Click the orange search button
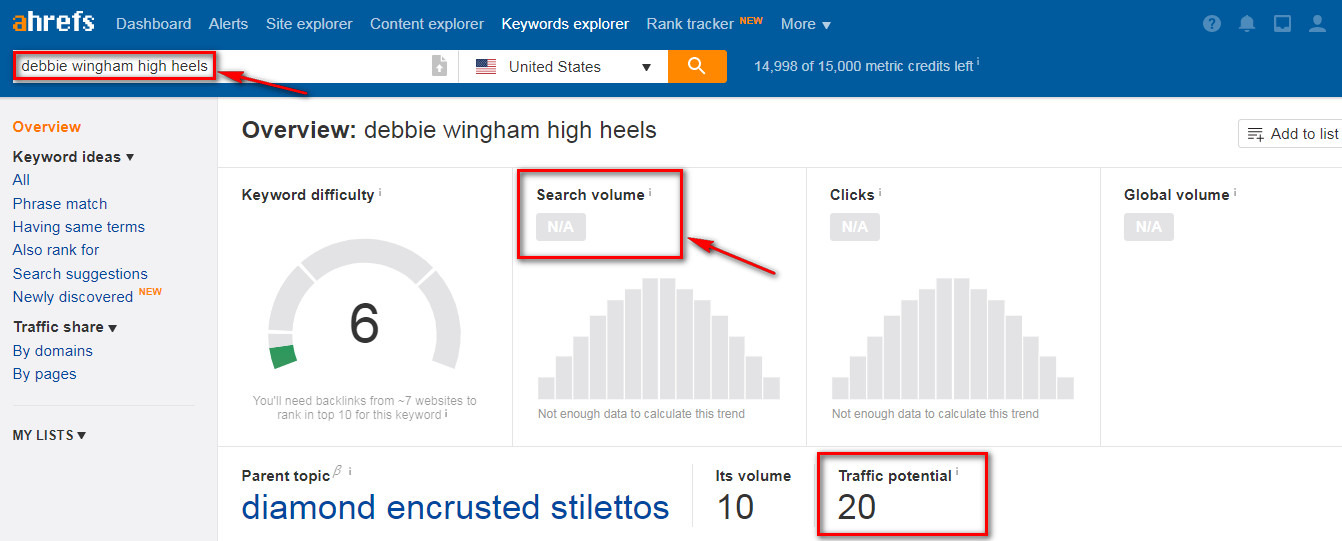1342x541 pixels. pyautogui.click(x=697, y=66)
